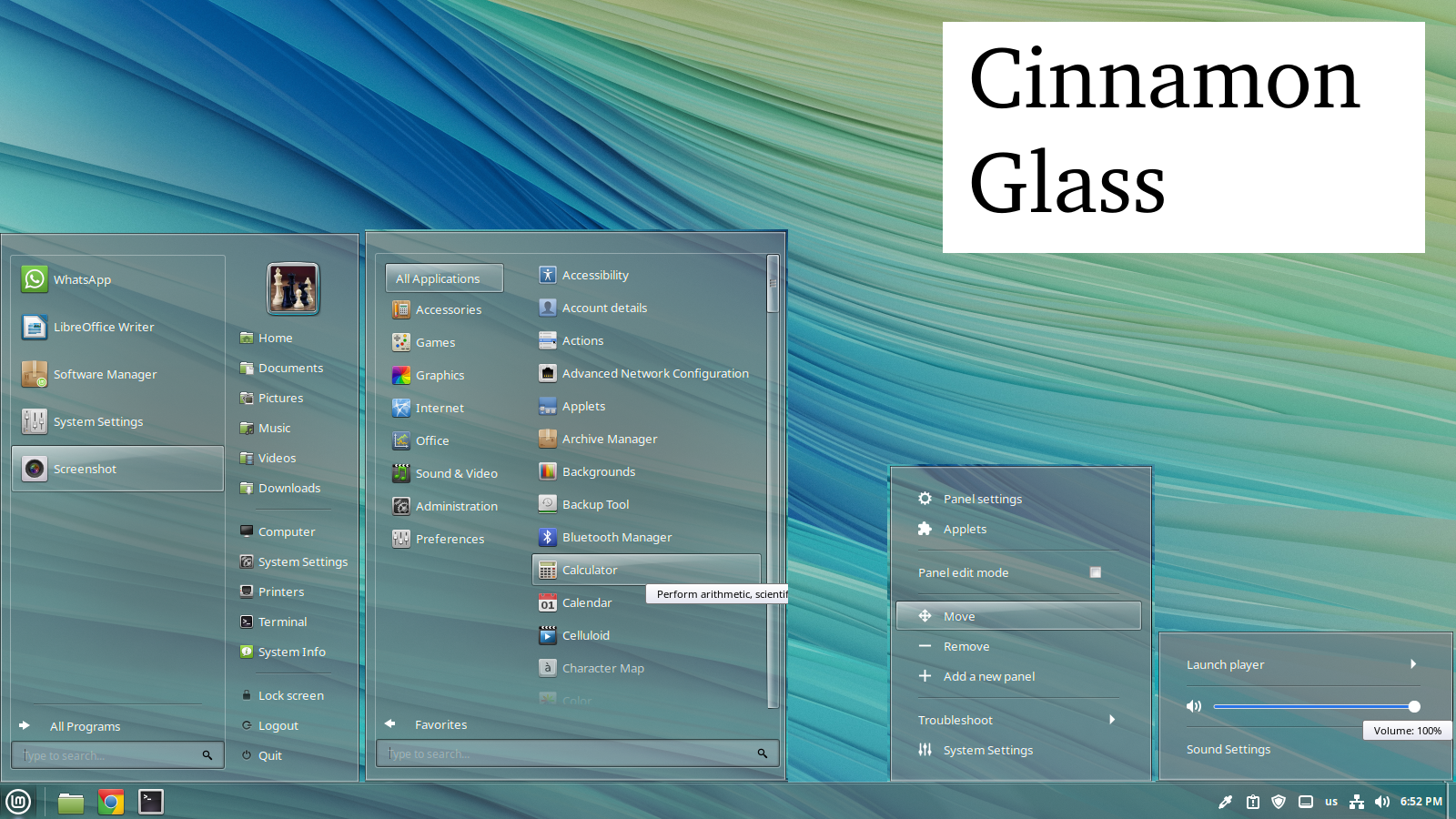The width and height of the screenshot is (1456, 819).
Task: Click Lock screen in the menu
Action: 290,695
